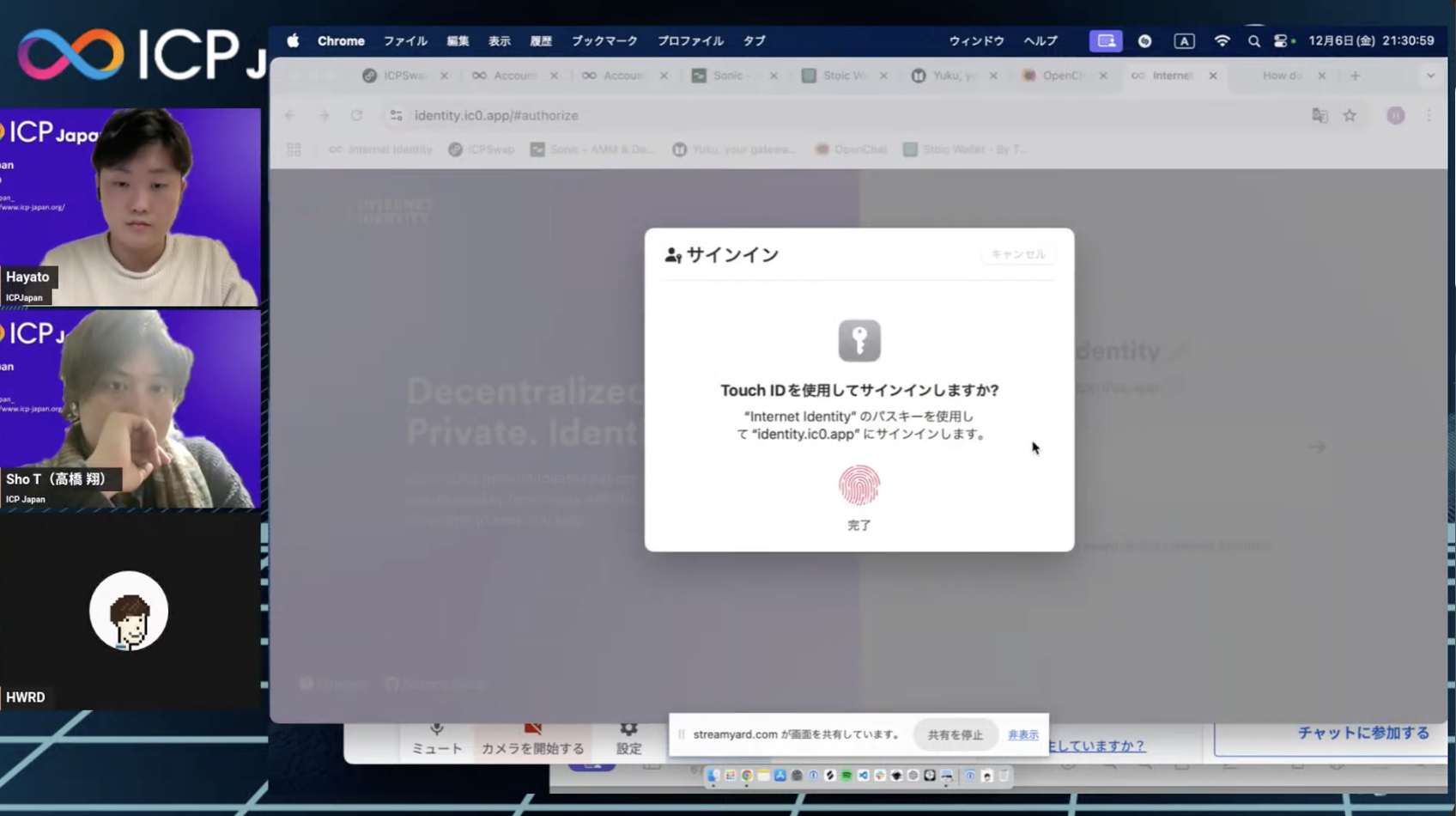Enable the camera with カメラを開始する
The height and width of the screenshot is (816, 1456).
pos(532,737)
